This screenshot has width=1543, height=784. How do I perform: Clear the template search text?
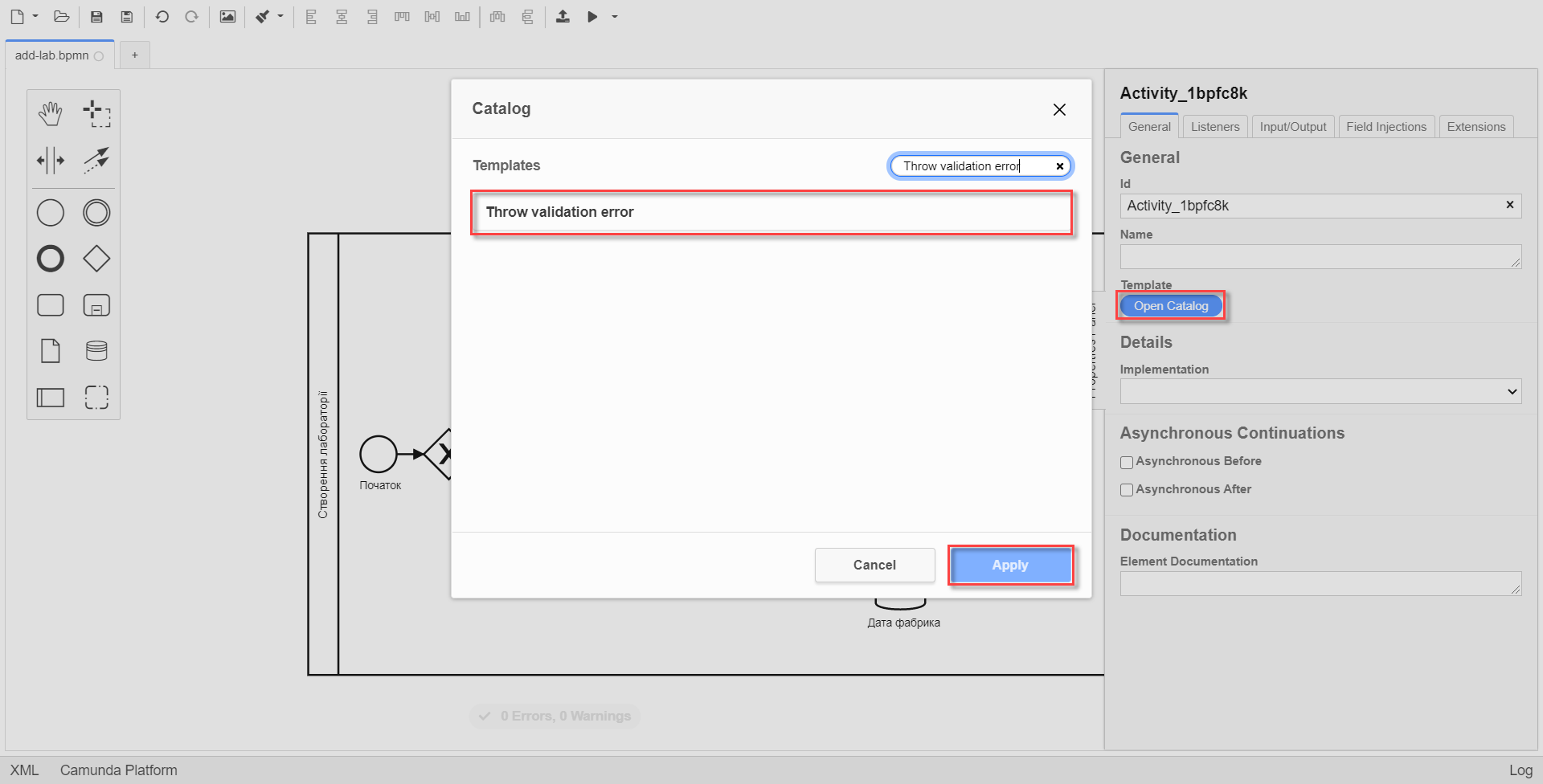pyautogui.click(x=1060, y=166)
